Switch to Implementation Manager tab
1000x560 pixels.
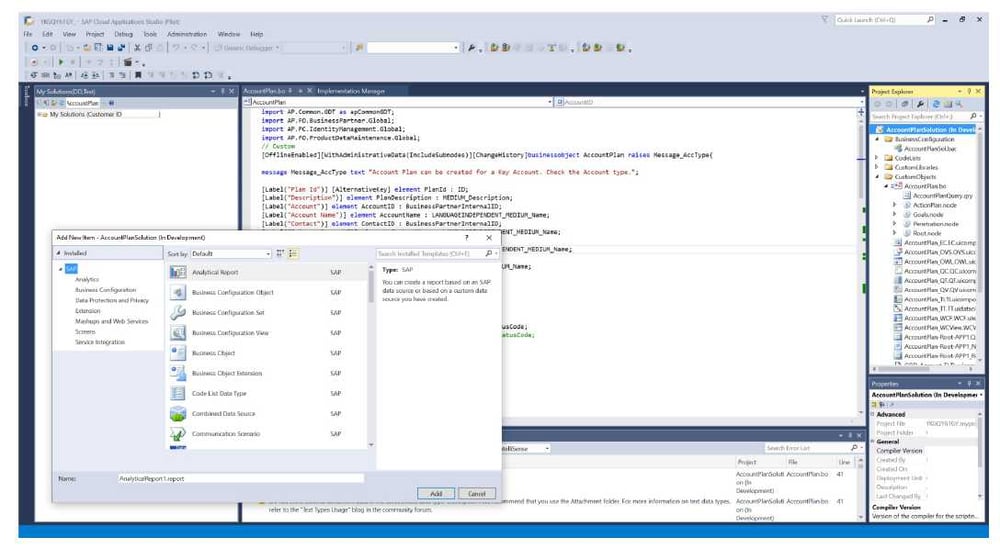coord(351,91)
